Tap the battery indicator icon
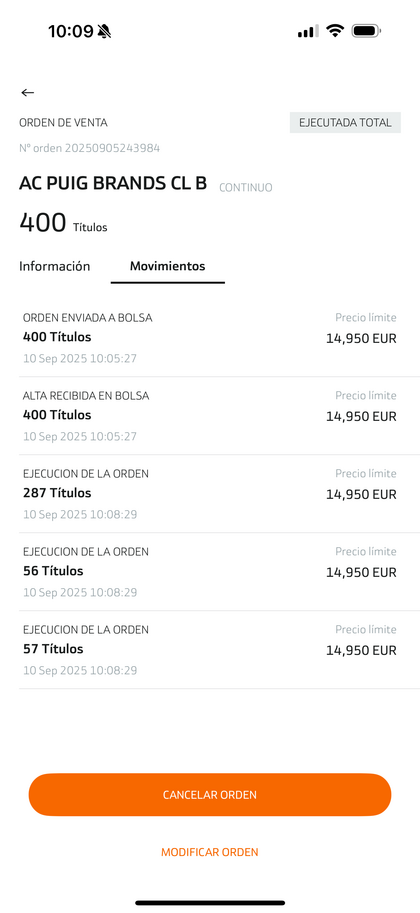420x913 pixels. (366, 31)
